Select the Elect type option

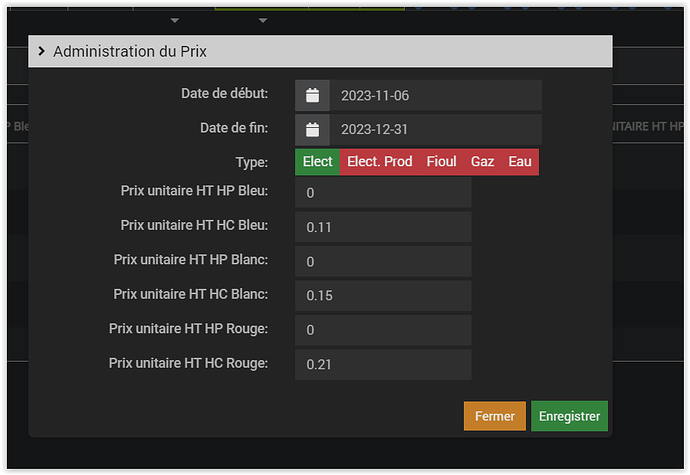coord(317,162)
